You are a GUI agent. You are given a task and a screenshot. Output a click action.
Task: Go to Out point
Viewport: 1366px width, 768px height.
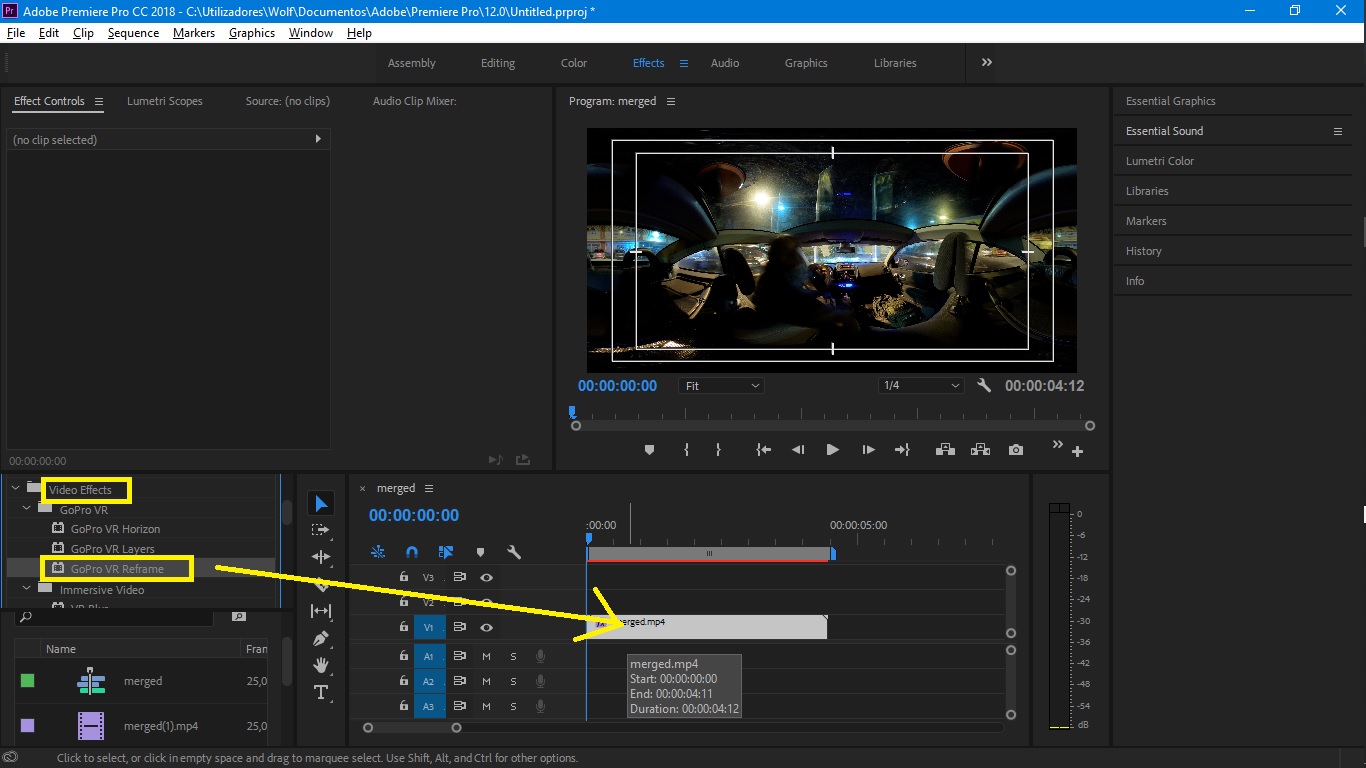tap(902, 450)
